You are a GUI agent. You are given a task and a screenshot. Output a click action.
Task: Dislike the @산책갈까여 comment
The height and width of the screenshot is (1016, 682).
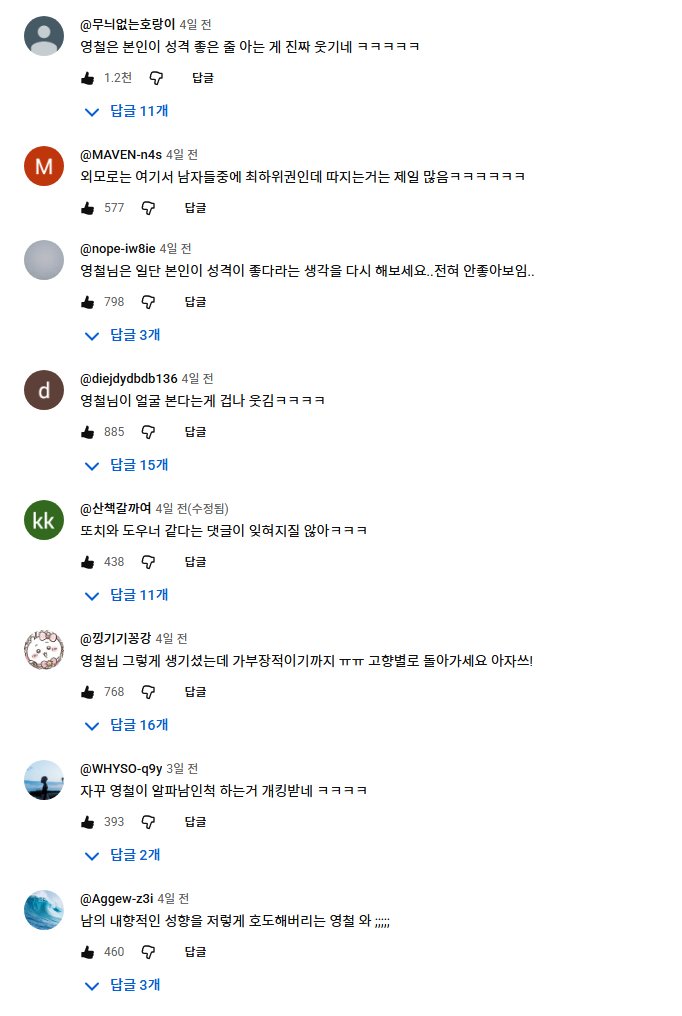(149, 562)
